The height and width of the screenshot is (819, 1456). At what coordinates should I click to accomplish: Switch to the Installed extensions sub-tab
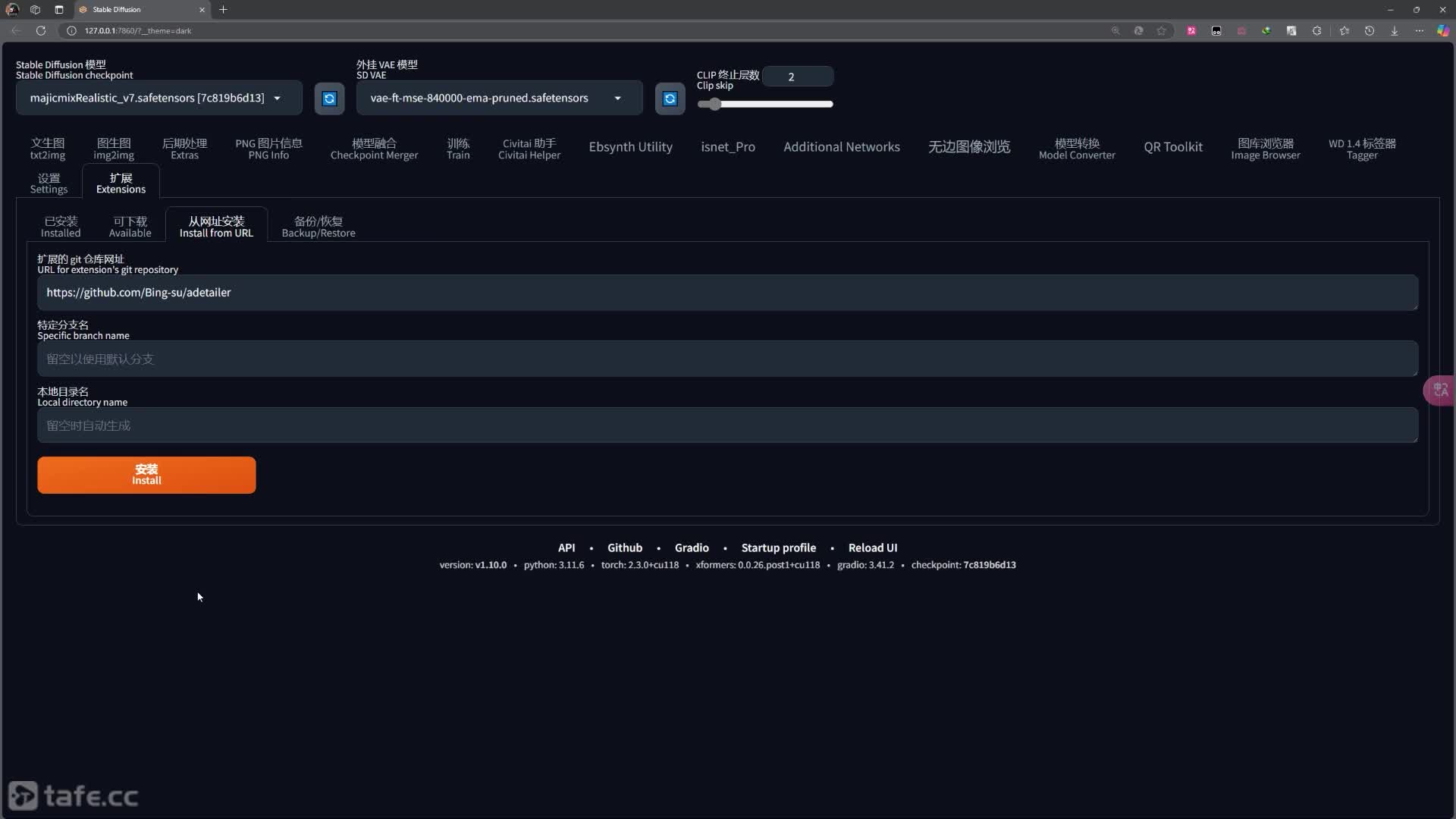click(61, 227)
